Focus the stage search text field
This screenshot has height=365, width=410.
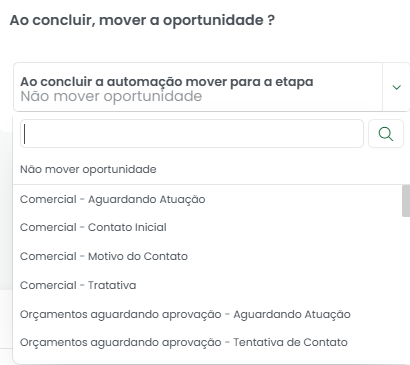[x=192, y=134]
